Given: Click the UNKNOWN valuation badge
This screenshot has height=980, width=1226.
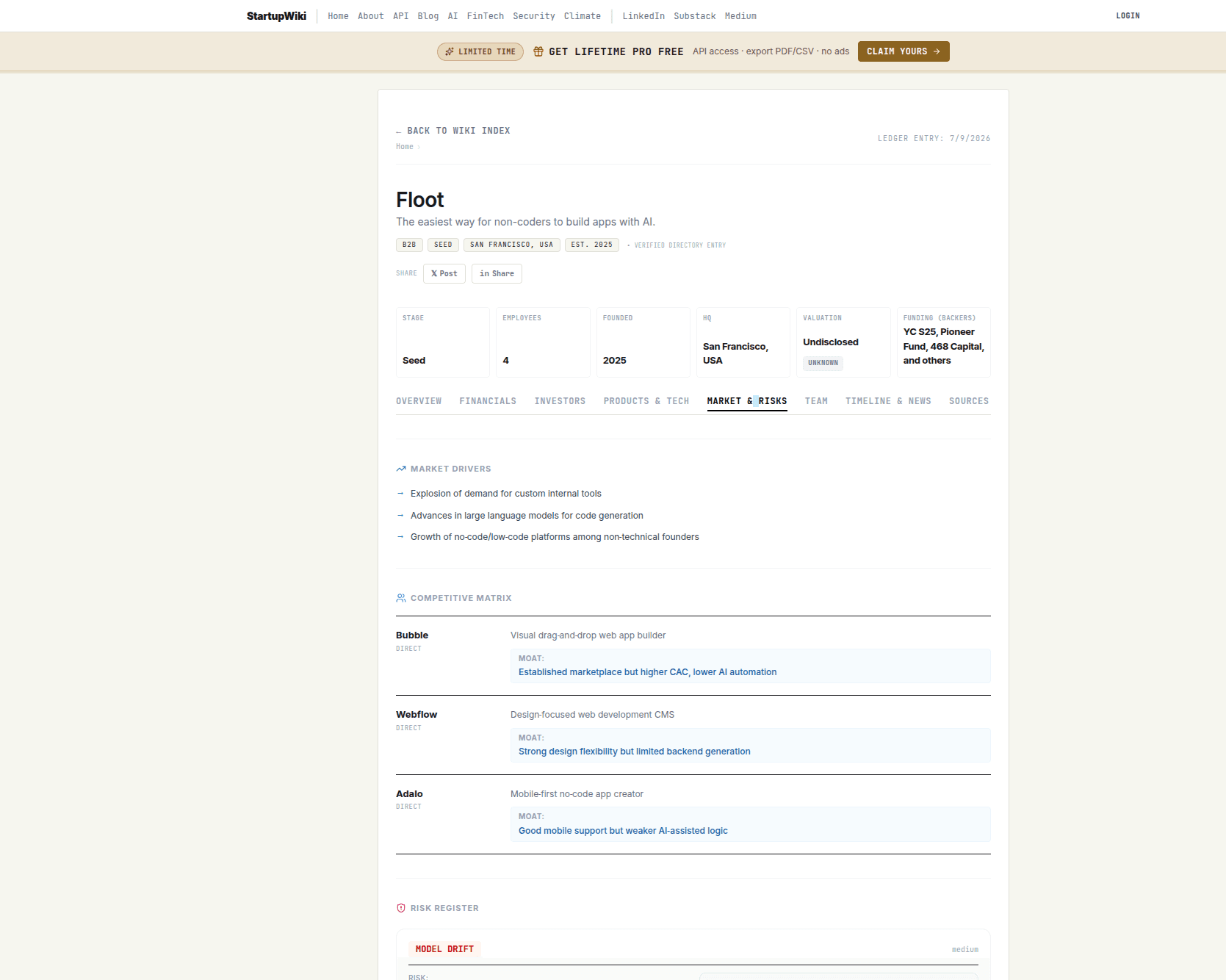Looking at the screenshot, I should point(823,363).
